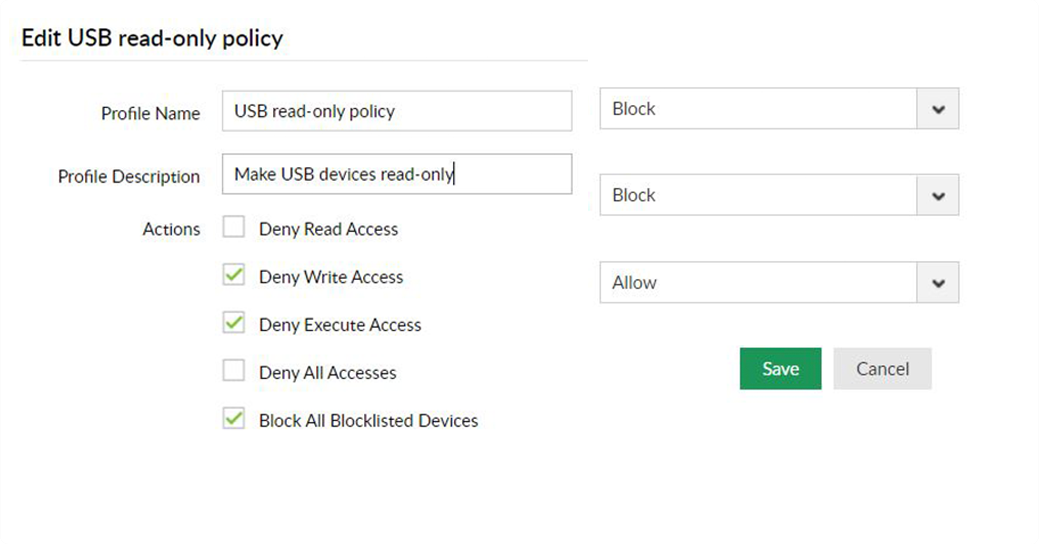Click the 'Deny Read Access' label text

328,229
